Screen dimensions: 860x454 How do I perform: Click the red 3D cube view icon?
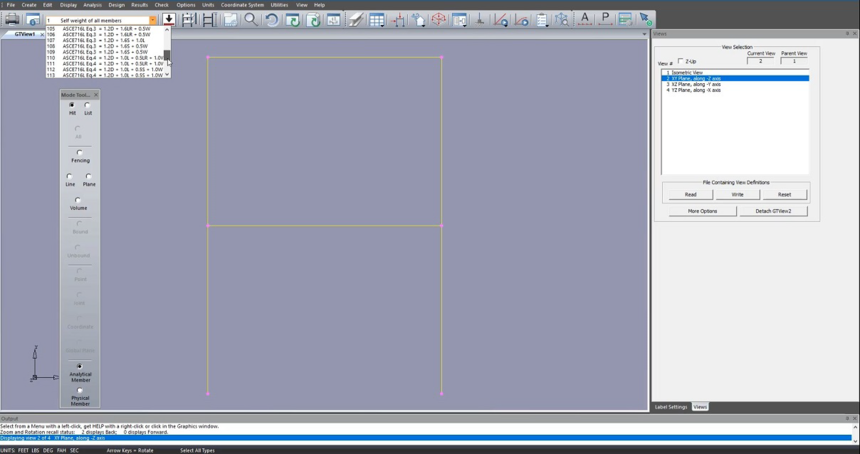(x=438, y=20)
